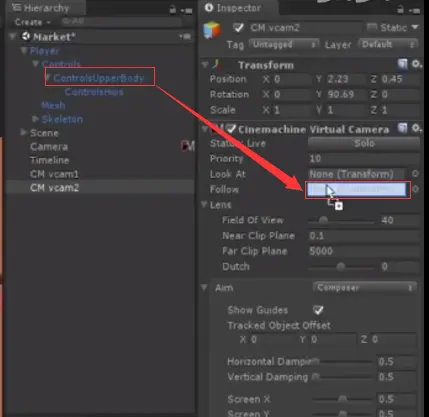This screenshot has width=429, height=417.
Task: Click the CM vcam2 GameObject cube icon
Action: 212,30
